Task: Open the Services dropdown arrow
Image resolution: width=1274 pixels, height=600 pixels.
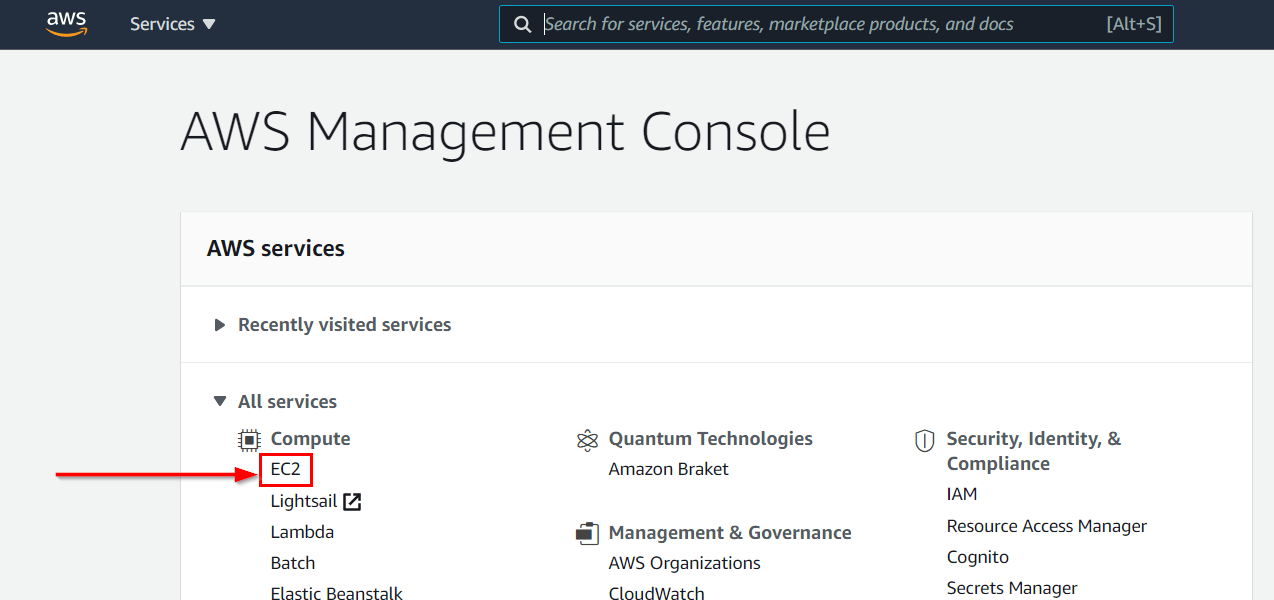Action: pyautogui.click(x=210, y=23)
